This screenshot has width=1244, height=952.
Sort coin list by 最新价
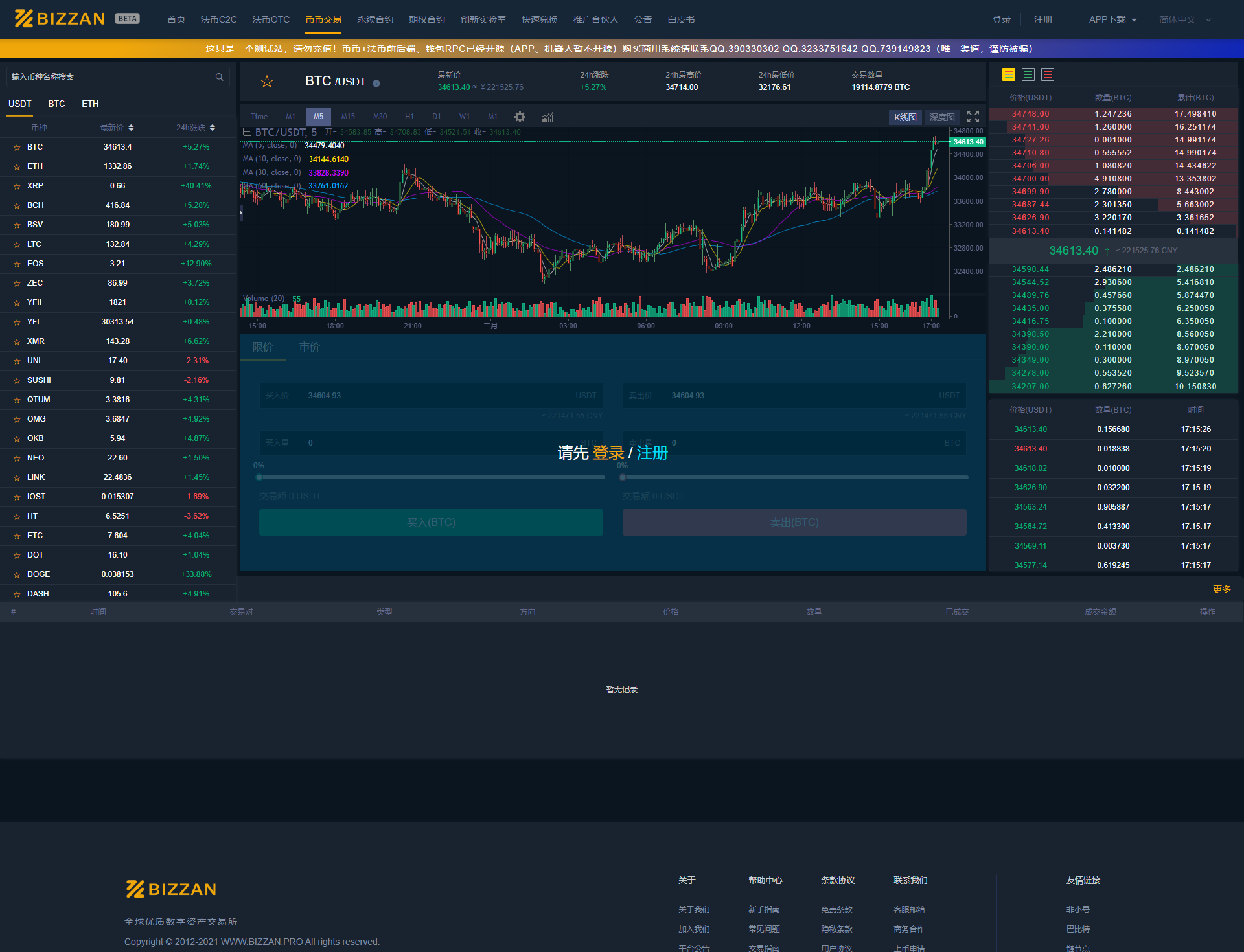(x=117, y=128)
